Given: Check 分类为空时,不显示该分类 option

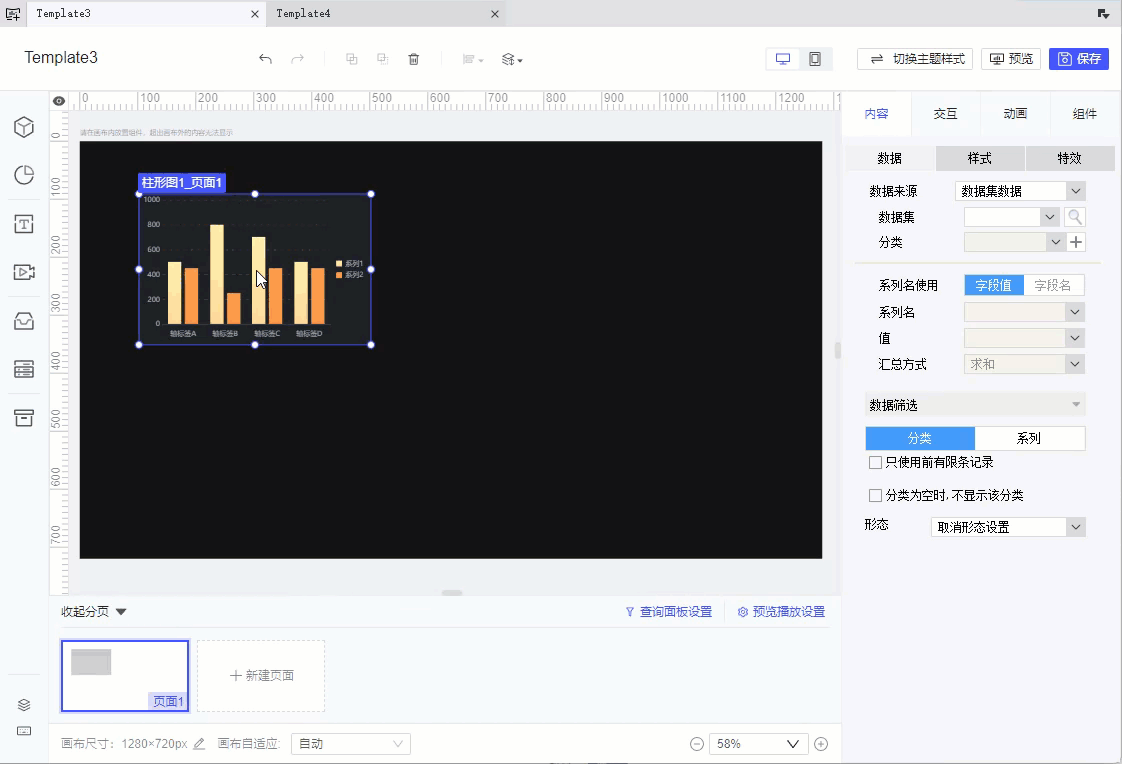Looking at the screenshot, I should pyautogui.click(x=876, y=495).
